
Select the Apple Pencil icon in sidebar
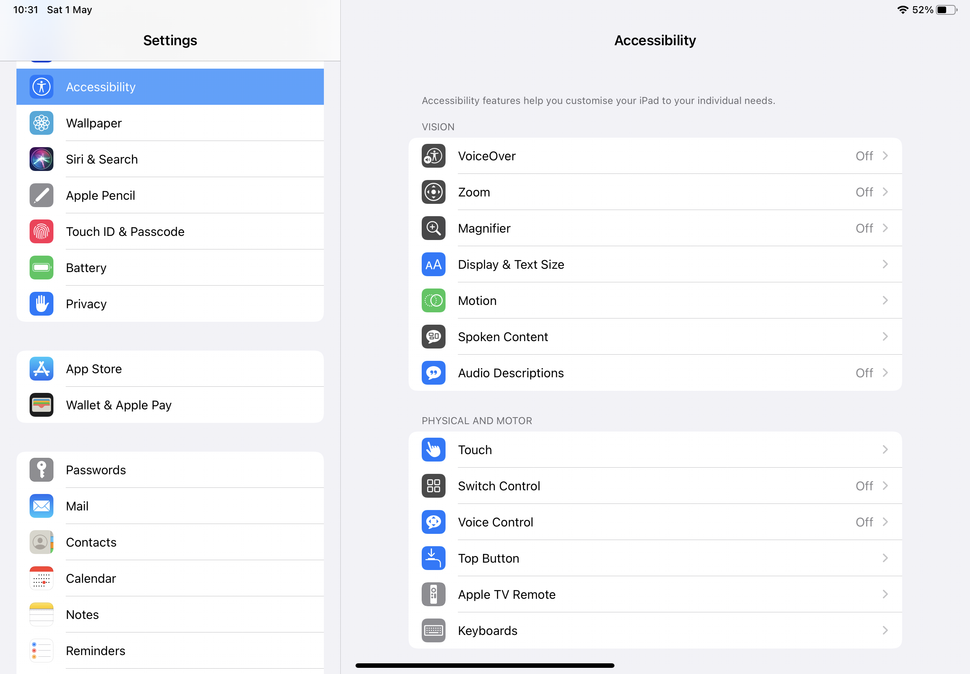point(41,195)
